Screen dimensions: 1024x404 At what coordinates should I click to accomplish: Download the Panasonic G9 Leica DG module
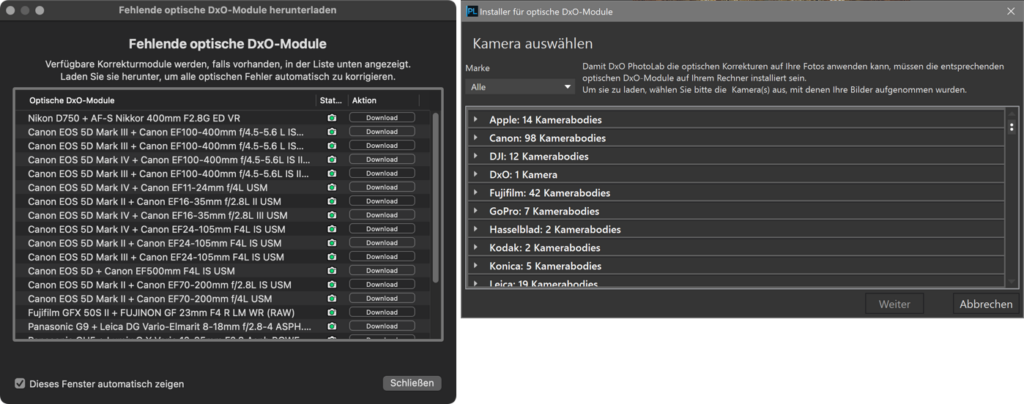point(382,326)
